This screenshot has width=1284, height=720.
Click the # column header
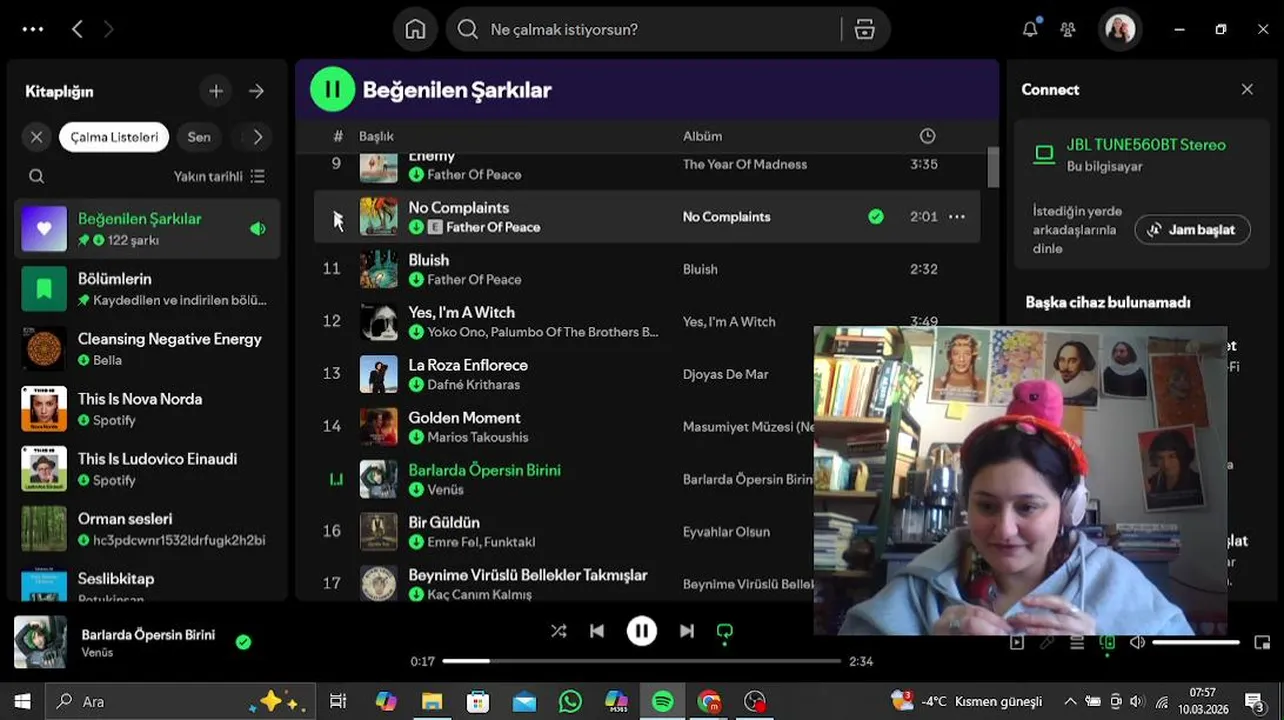338,136
